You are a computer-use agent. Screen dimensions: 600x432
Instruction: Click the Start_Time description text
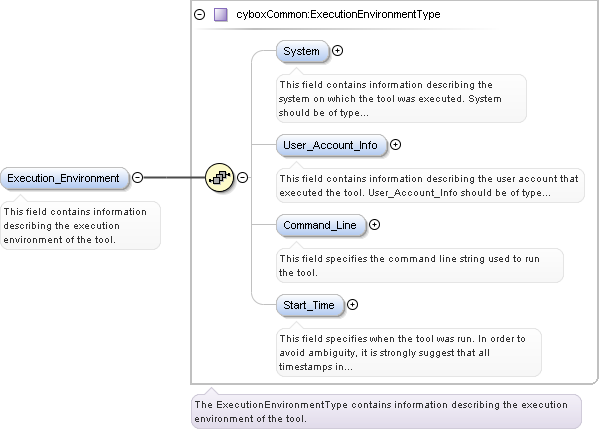pos(408,352)
